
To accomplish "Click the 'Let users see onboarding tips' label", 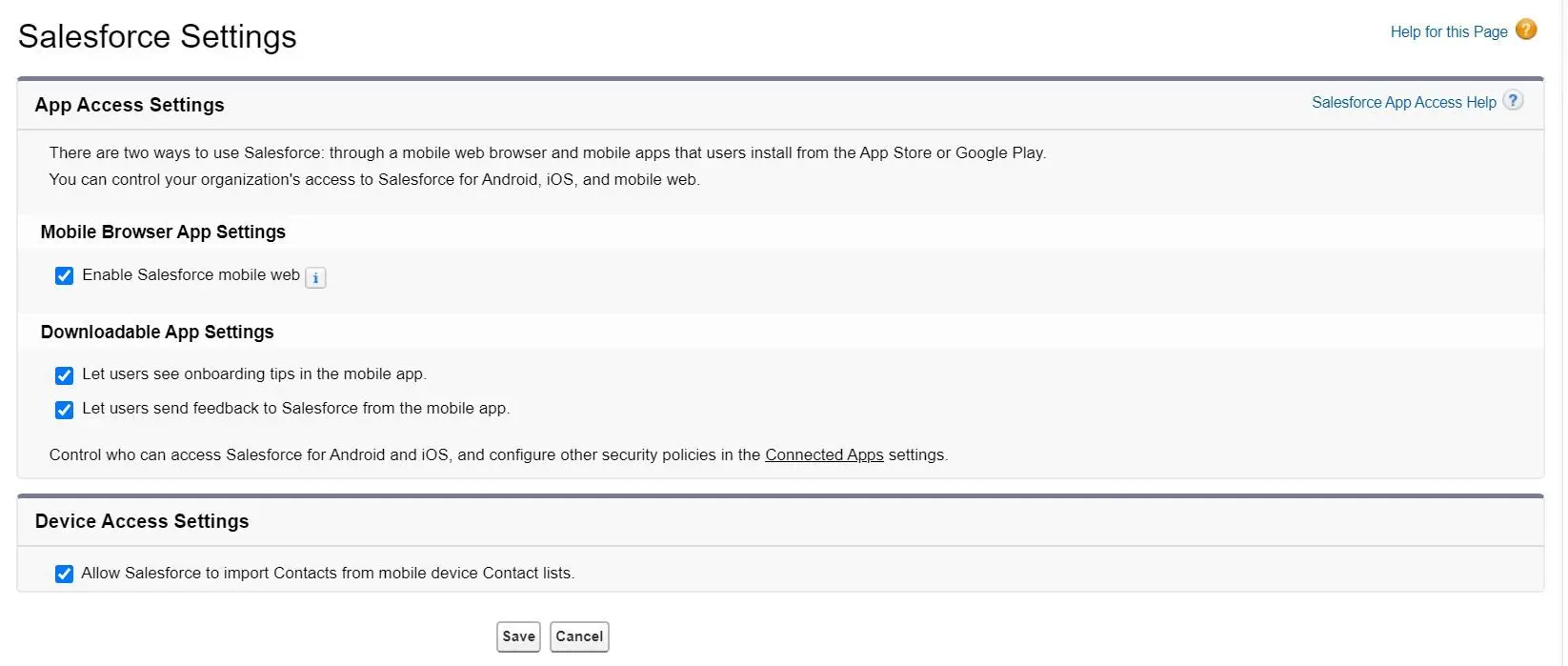I will tap(254, 373).
